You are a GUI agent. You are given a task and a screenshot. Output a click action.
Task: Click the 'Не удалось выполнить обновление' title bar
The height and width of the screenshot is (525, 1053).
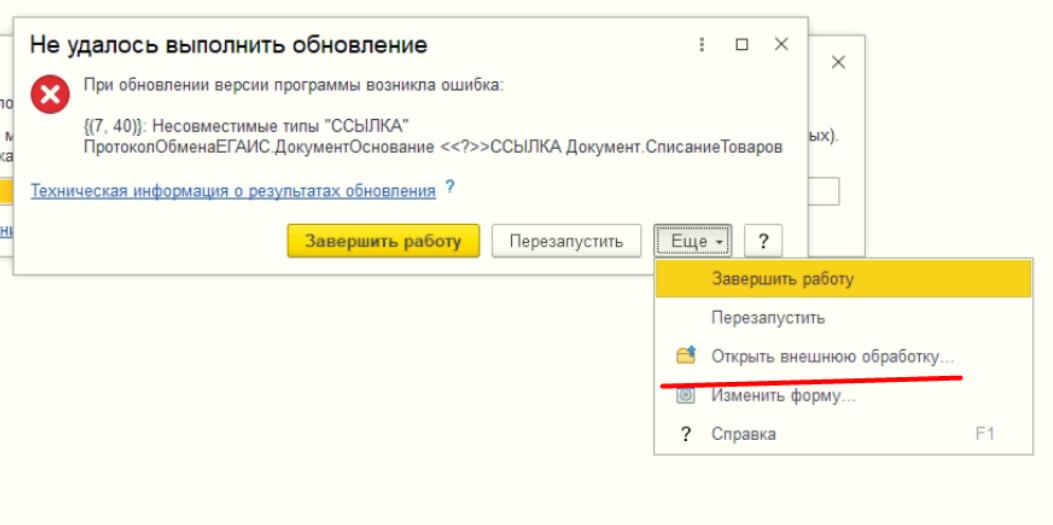point(229,45)
